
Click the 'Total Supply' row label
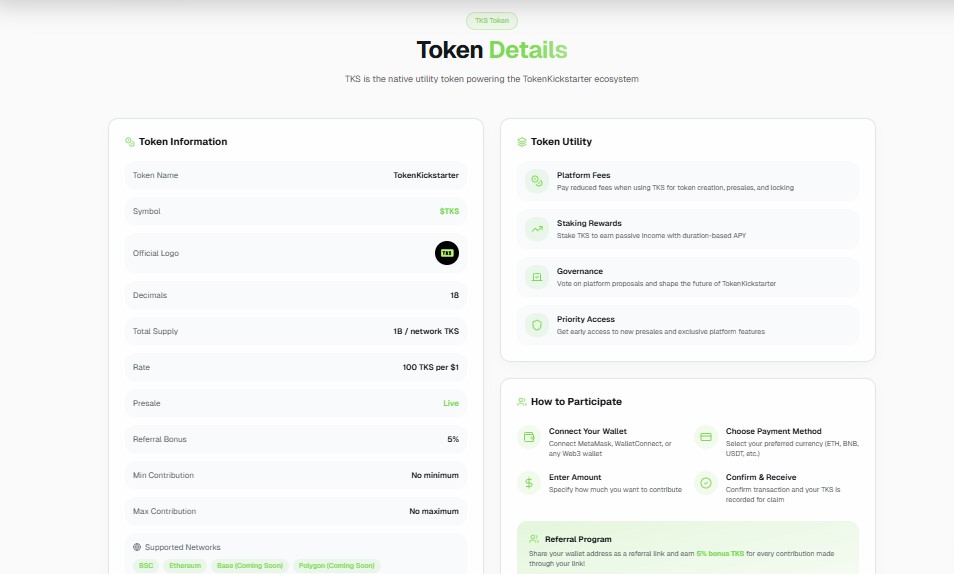tap(155, 331)
